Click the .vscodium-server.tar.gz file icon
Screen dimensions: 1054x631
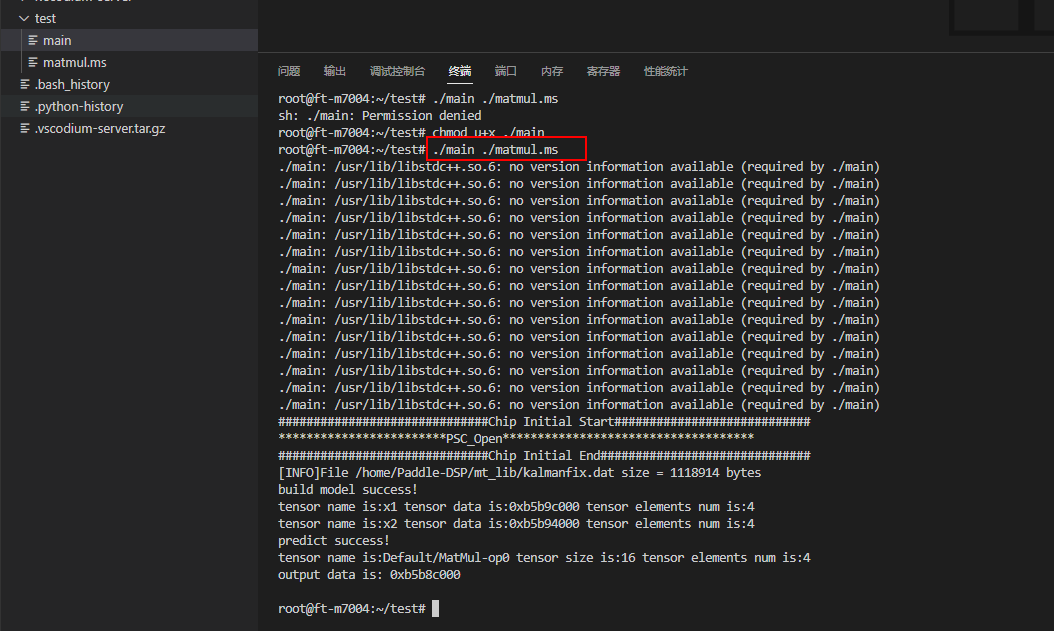pos(25,129)
